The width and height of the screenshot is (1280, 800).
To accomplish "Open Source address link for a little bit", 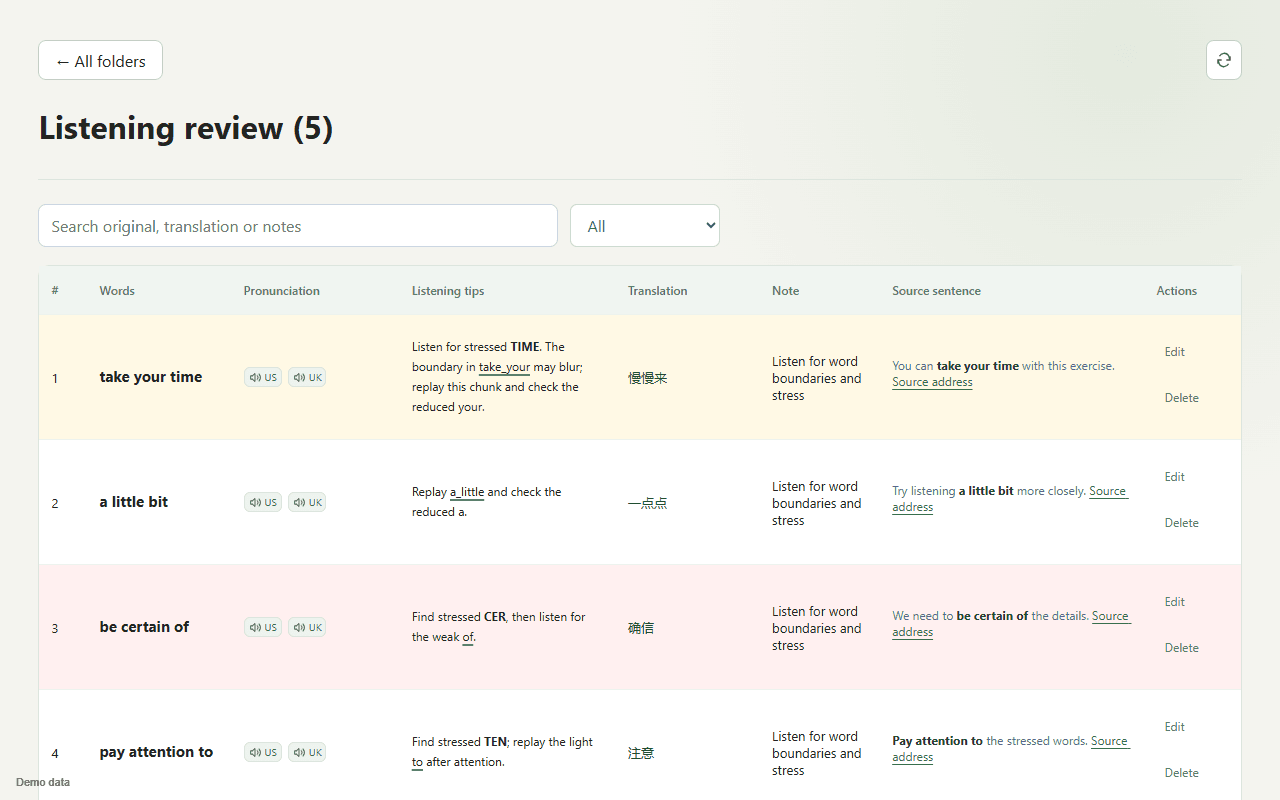I will [x=1107, y=491].
